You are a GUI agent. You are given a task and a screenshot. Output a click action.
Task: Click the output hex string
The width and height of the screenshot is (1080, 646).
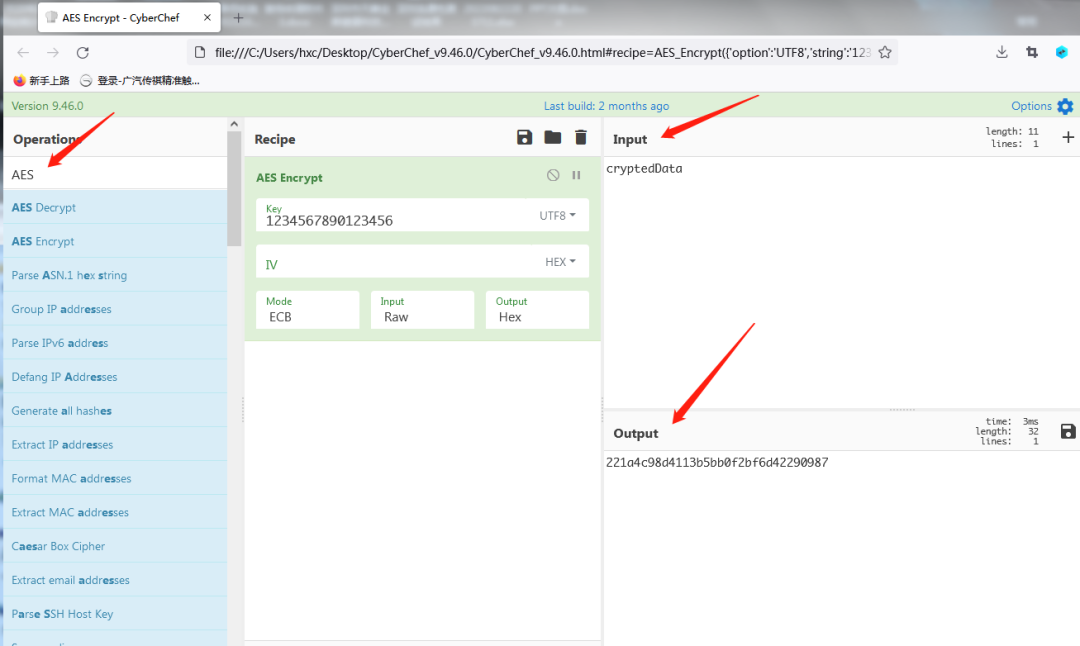[717, 462]
